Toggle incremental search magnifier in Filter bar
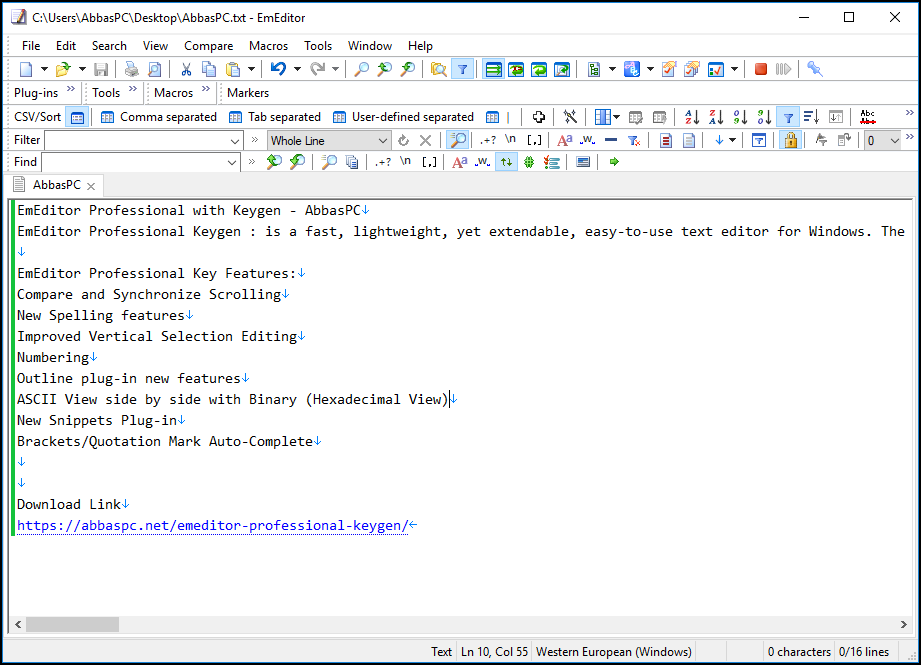921x665 pixels. (458, 140)
